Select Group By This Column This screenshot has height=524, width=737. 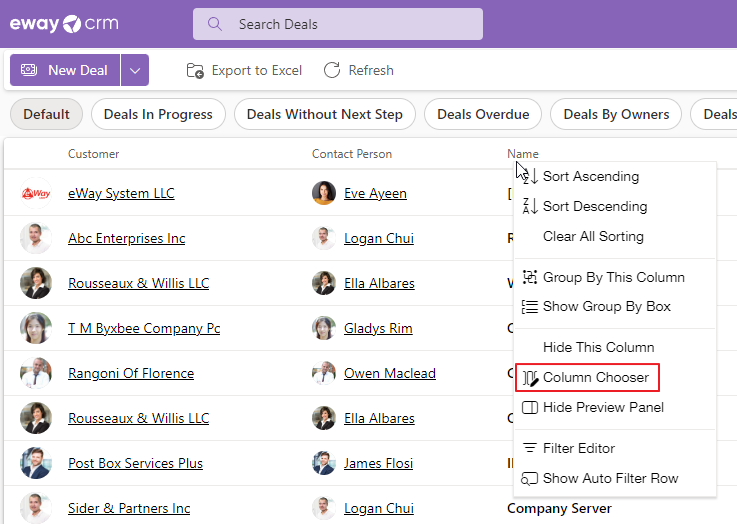(615, 277)
